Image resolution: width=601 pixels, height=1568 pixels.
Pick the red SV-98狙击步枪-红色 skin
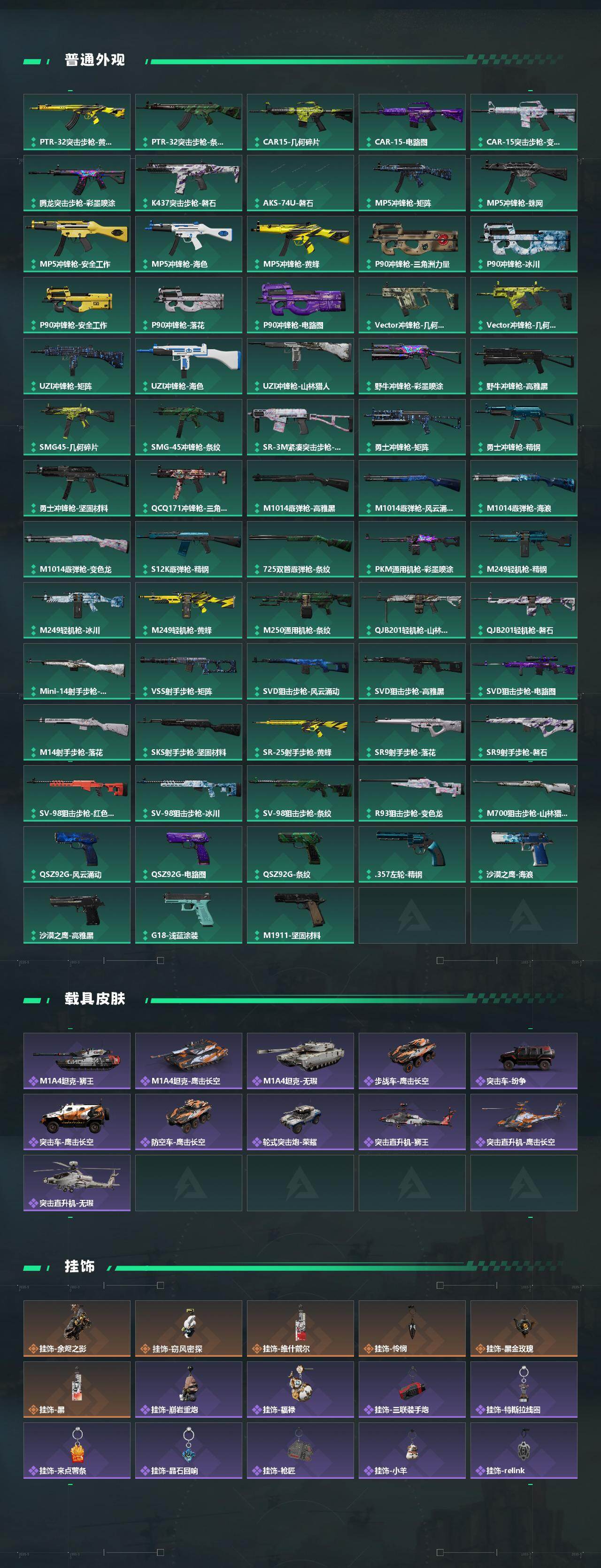click(x=77, y=793)
